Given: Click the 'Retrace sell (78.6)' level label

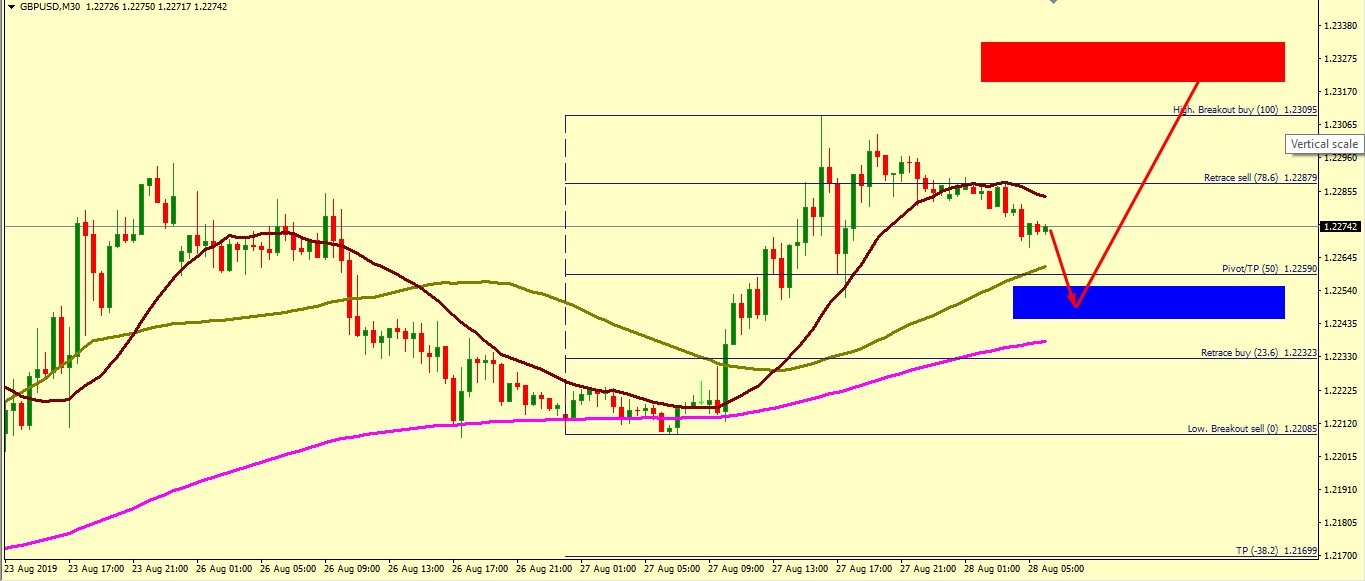Looking at the screenshot, I should (1243, 178).
